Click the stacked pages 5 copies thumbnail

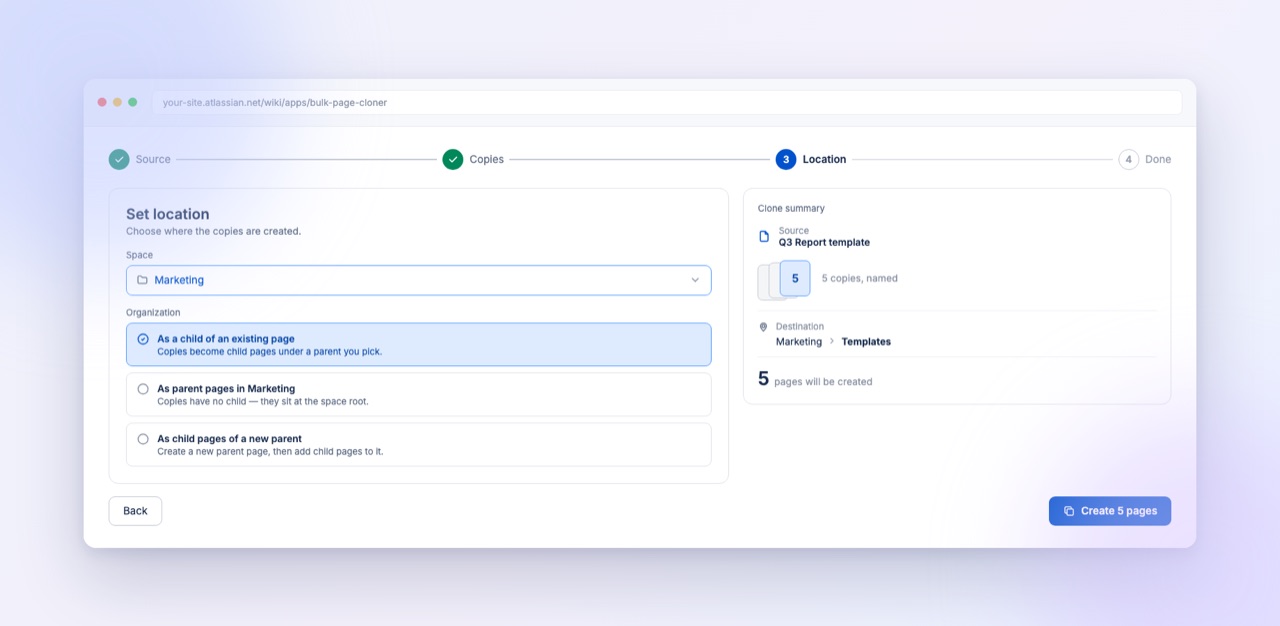tap(784, 280)
